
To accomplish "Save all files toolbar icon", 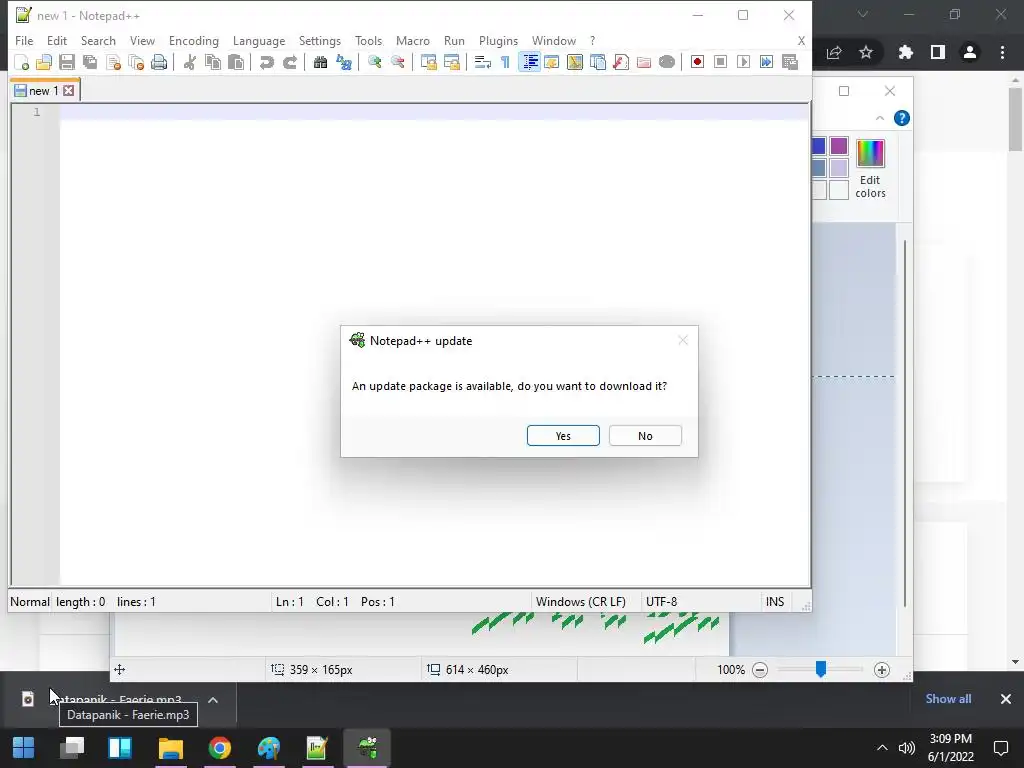I will [x=90, y=62].
